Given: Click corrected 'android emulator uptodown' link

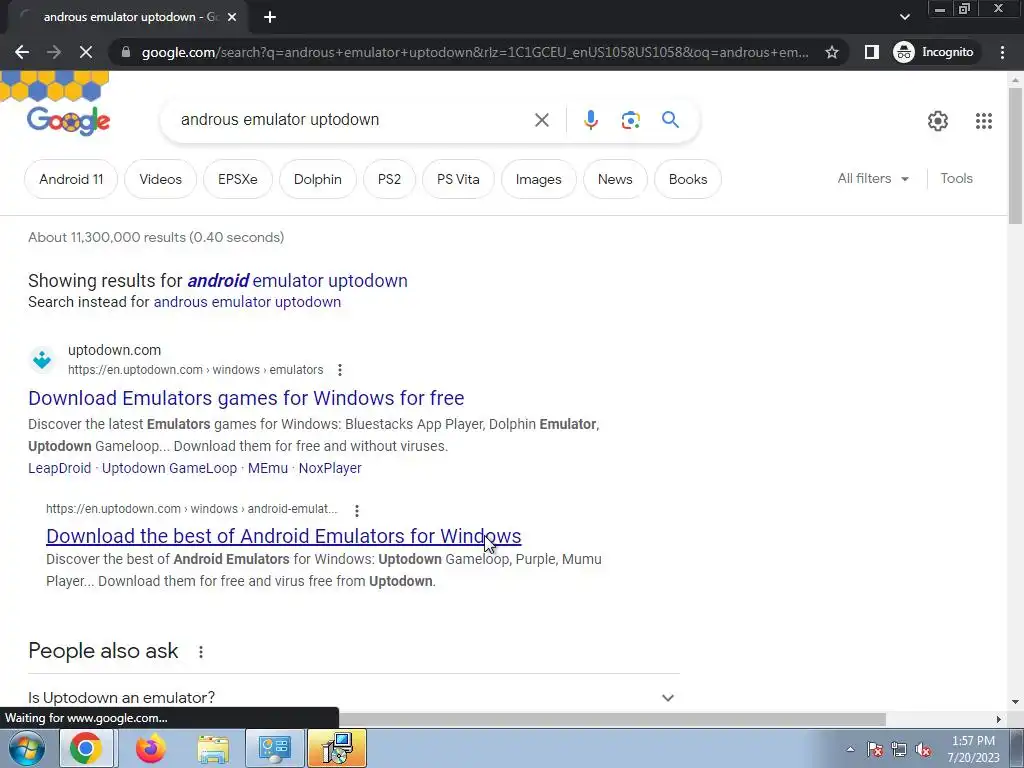Looking at the screenshot, I should 297,281.
